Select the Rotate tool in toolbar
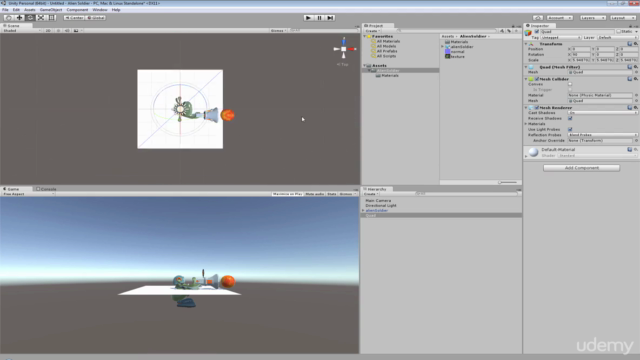Screen dimensions: 640x360 [x=30, y=18]
